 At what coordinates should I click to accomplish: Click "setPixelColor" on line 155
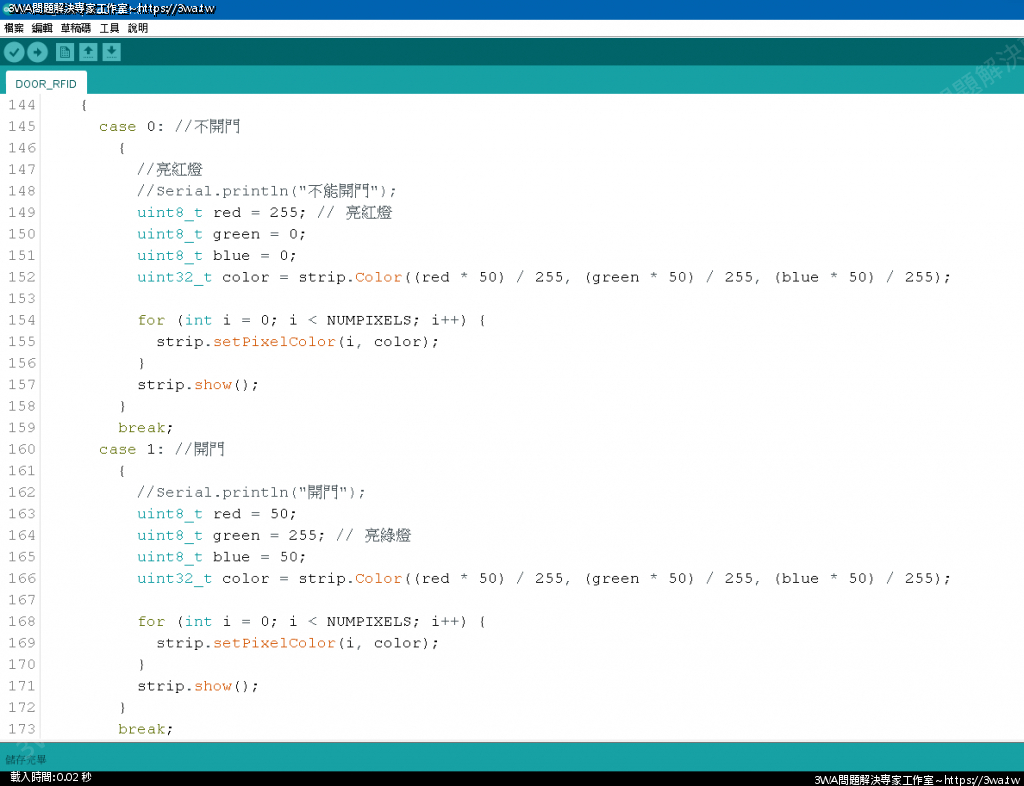(x=272, y=342)
